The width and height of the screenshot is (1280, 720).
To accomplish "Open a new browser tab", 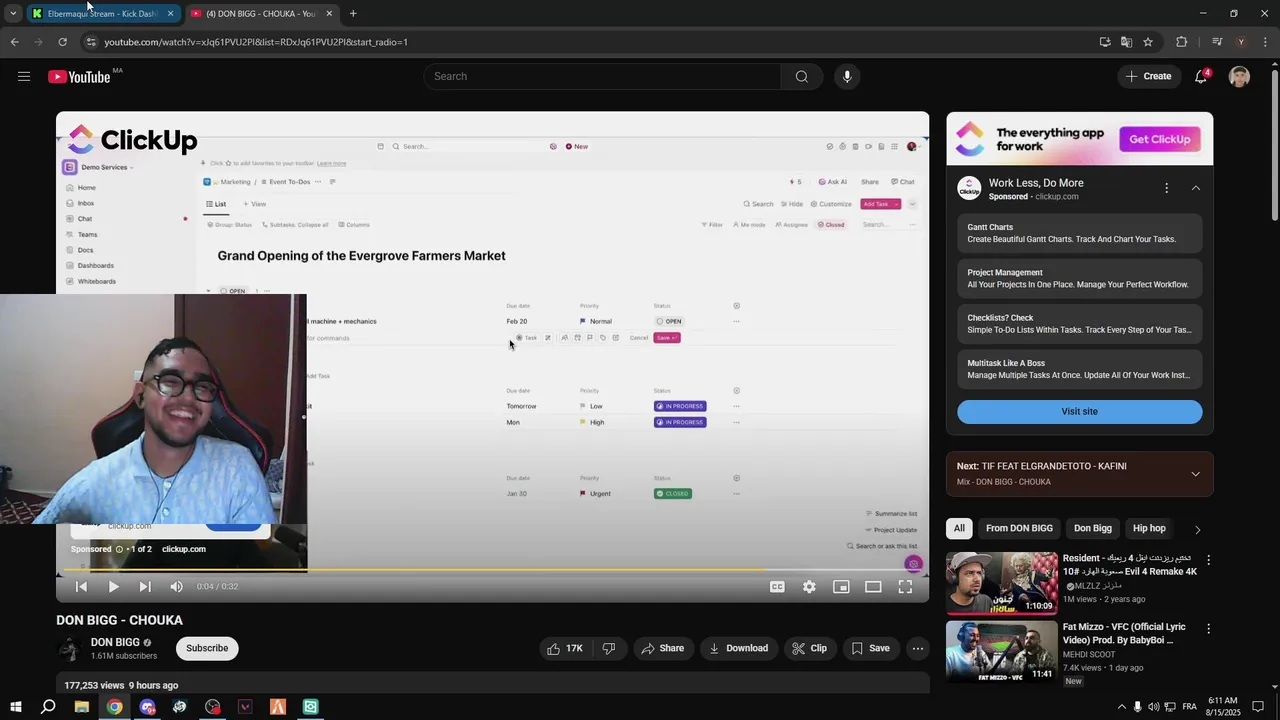I will point(353,14).
